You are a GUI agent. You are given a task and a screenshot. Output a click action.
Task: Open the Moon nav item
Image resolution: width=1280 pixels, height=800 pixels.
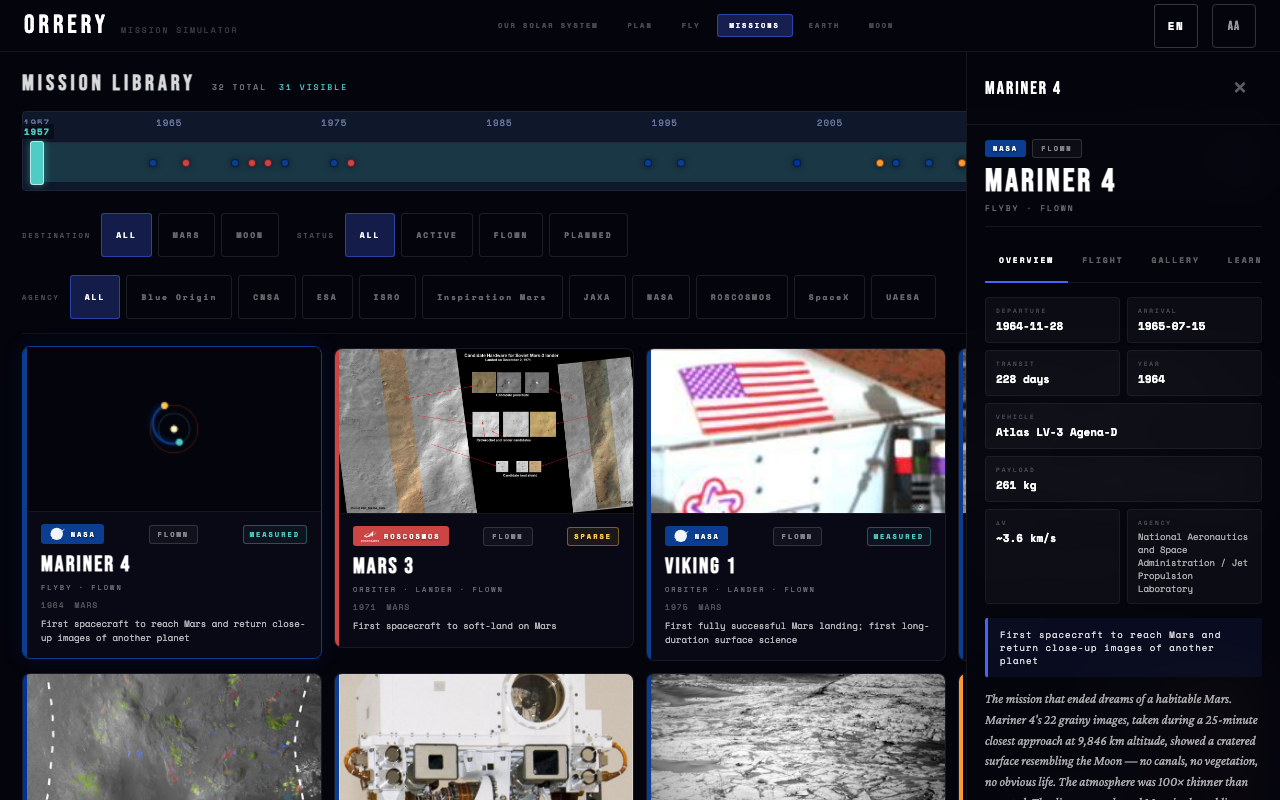point(880,25)
